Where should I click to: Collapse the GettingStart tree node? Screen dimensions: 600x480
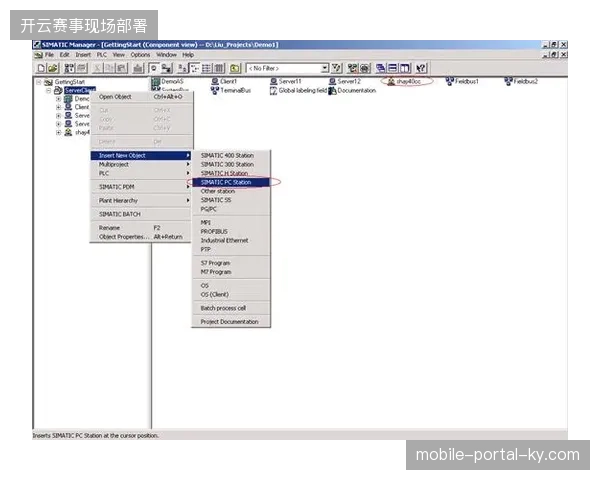coord(39,82)
